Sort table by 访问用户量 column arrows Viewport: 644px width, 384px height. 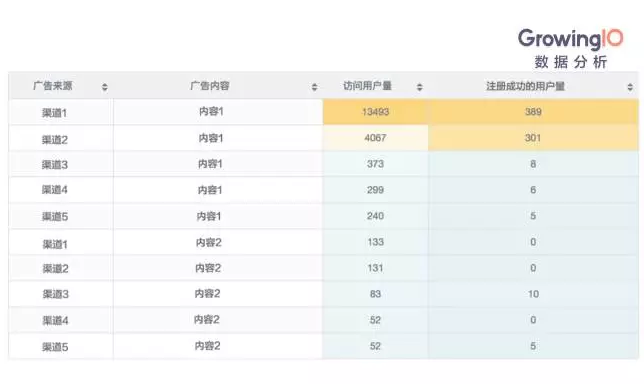(419, 87)
